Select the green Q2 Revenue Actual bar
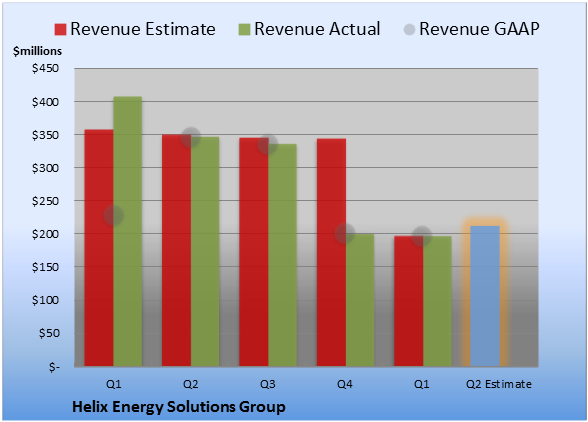The image size is (588, 422). 205,252
